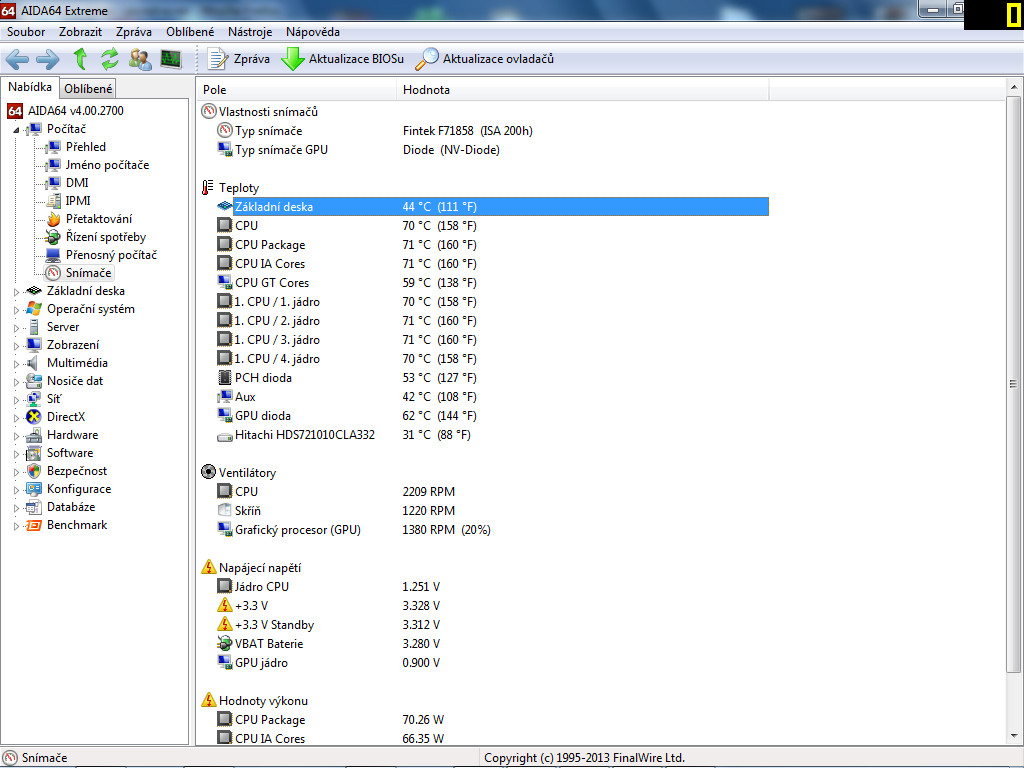Select the Hitachi HDS721010CLA332 drive row
The height and width of the screenshot is (768, 1024).
coord(492,434)
